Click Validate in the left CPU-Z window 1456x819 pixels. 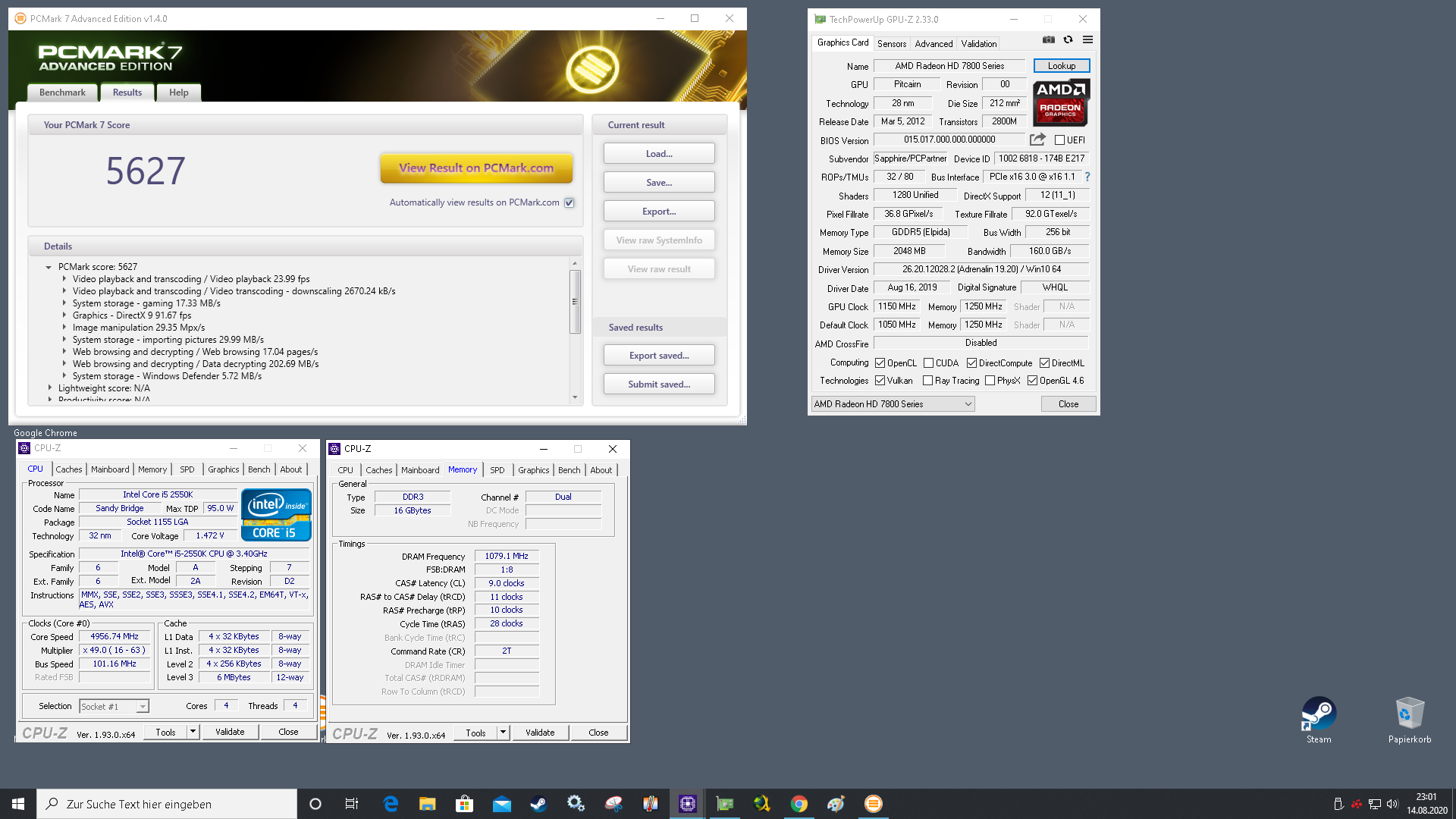pos(230,732)
